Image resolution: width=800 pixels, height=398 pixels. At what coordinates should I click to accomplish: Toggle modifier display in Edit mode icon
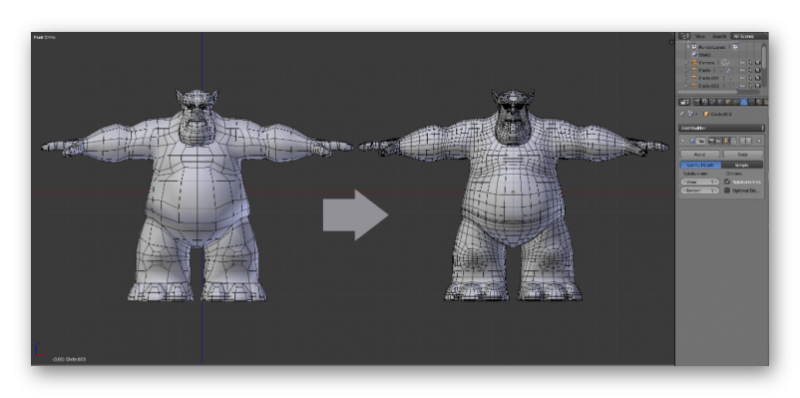pyautogui.click(x=726, y=141)
